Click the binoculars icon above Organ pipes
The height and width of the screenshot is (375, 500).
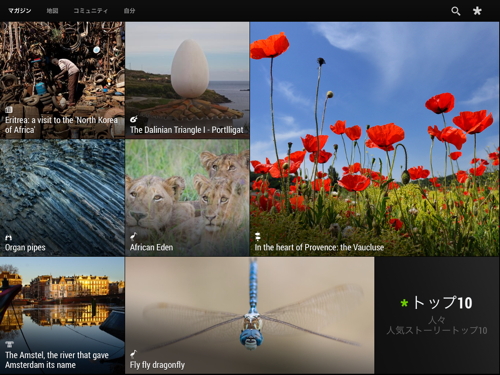[9, 238]
